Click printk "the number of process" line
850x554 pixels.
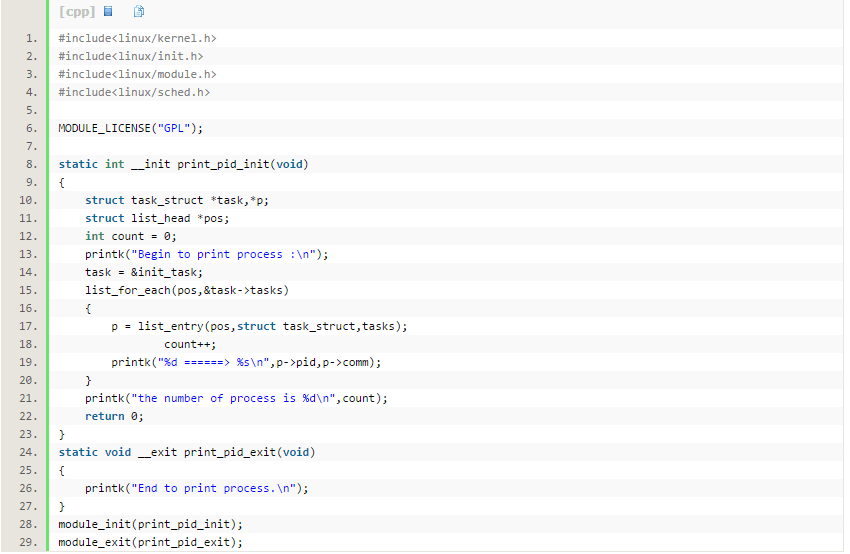point(236,398)
